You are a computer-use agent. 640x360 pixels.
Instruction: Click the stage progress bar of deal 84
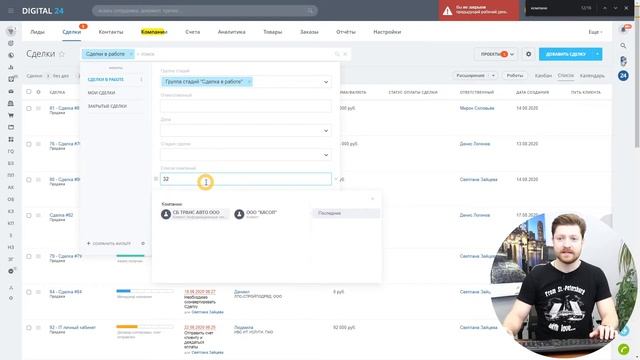point(145,291)
